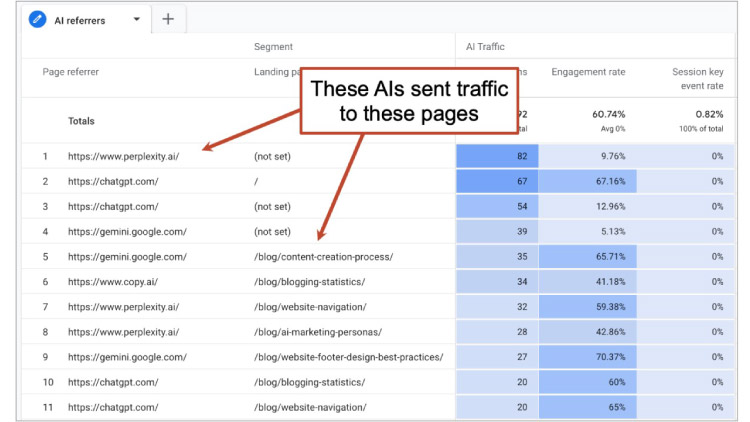Click the sessions value 67 cell
This screenshot has width=750, height=422.
tap(497, 181)
